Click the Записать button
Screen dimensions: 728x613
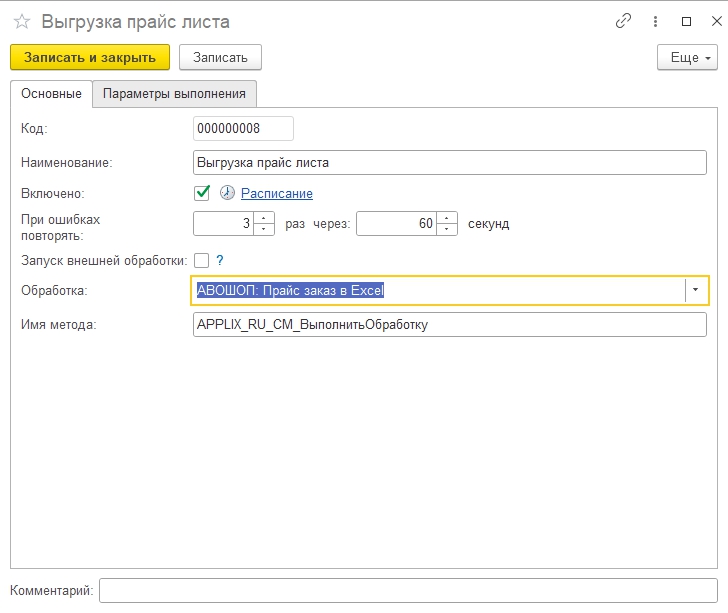tap(220, 57)
